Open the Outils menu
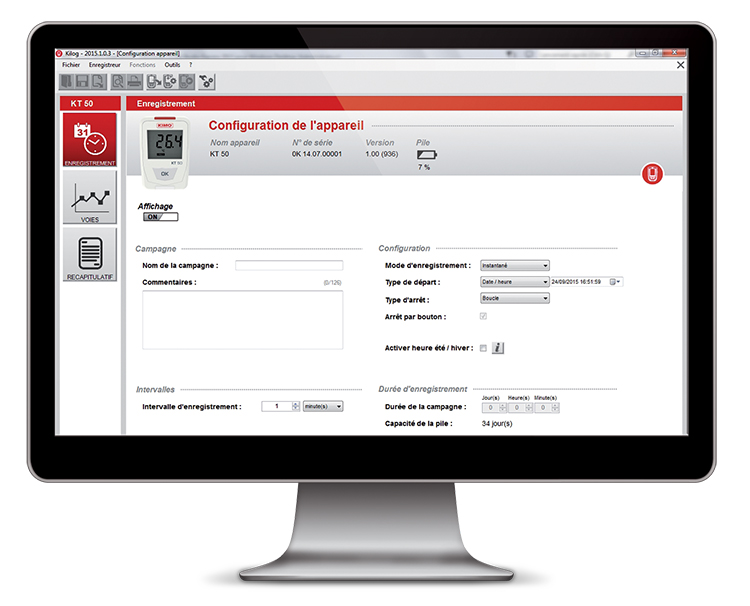Viewport: 750px width, 606px height. click(172, 64)
